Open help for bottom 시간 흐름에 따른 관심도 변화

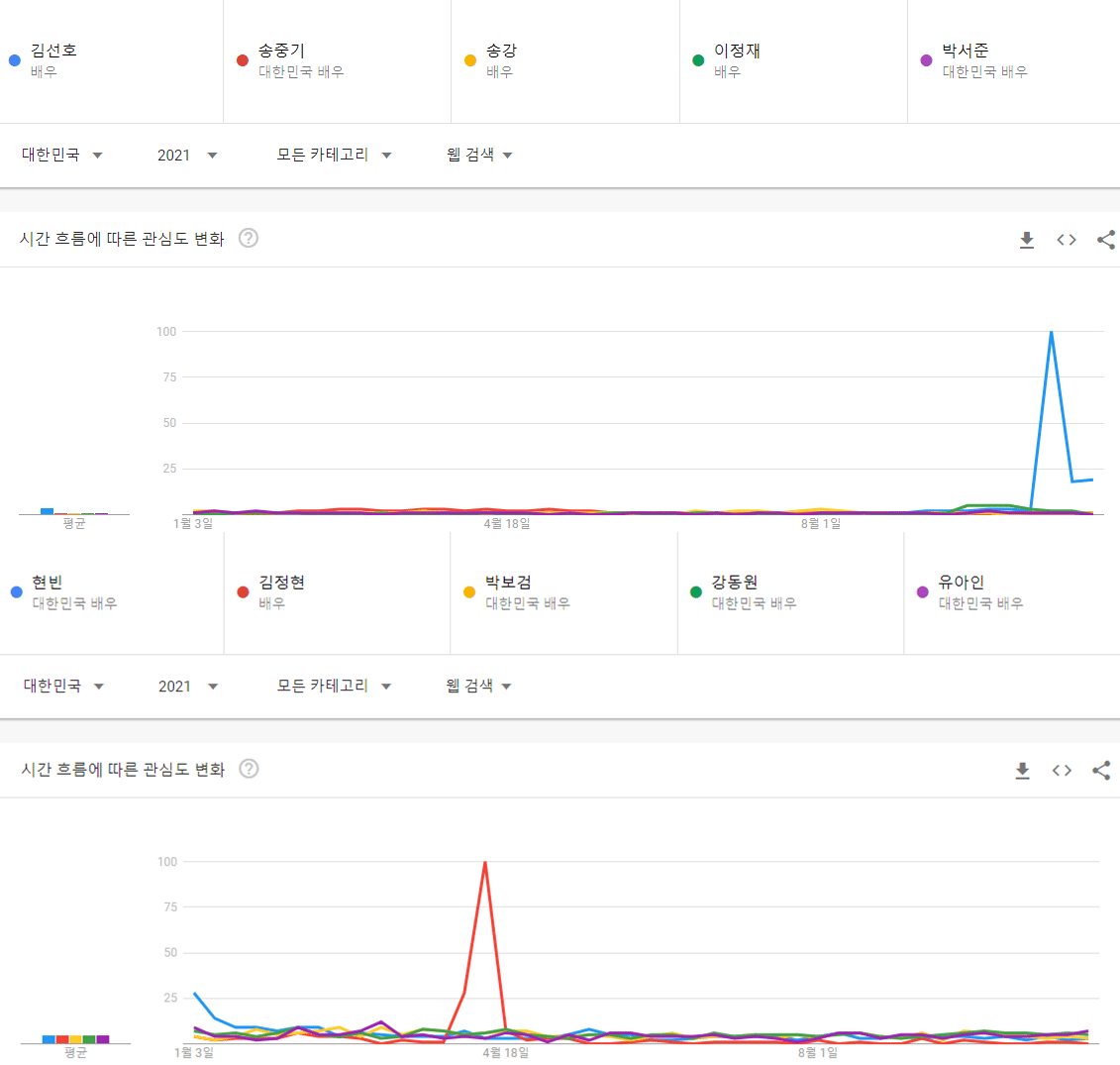coord(249,769)
